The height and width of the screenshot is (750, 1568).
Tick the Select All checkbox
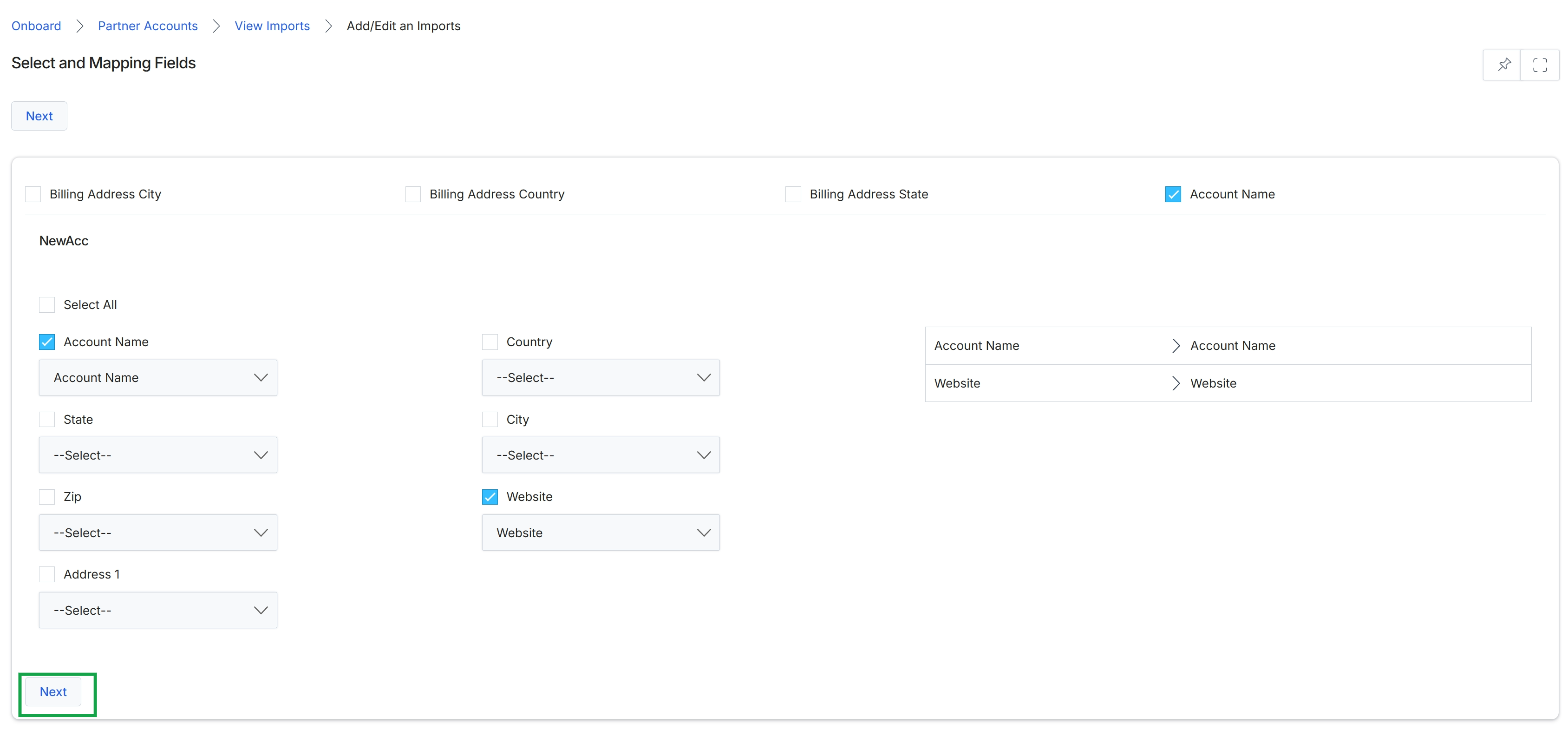tap(47, 305)
